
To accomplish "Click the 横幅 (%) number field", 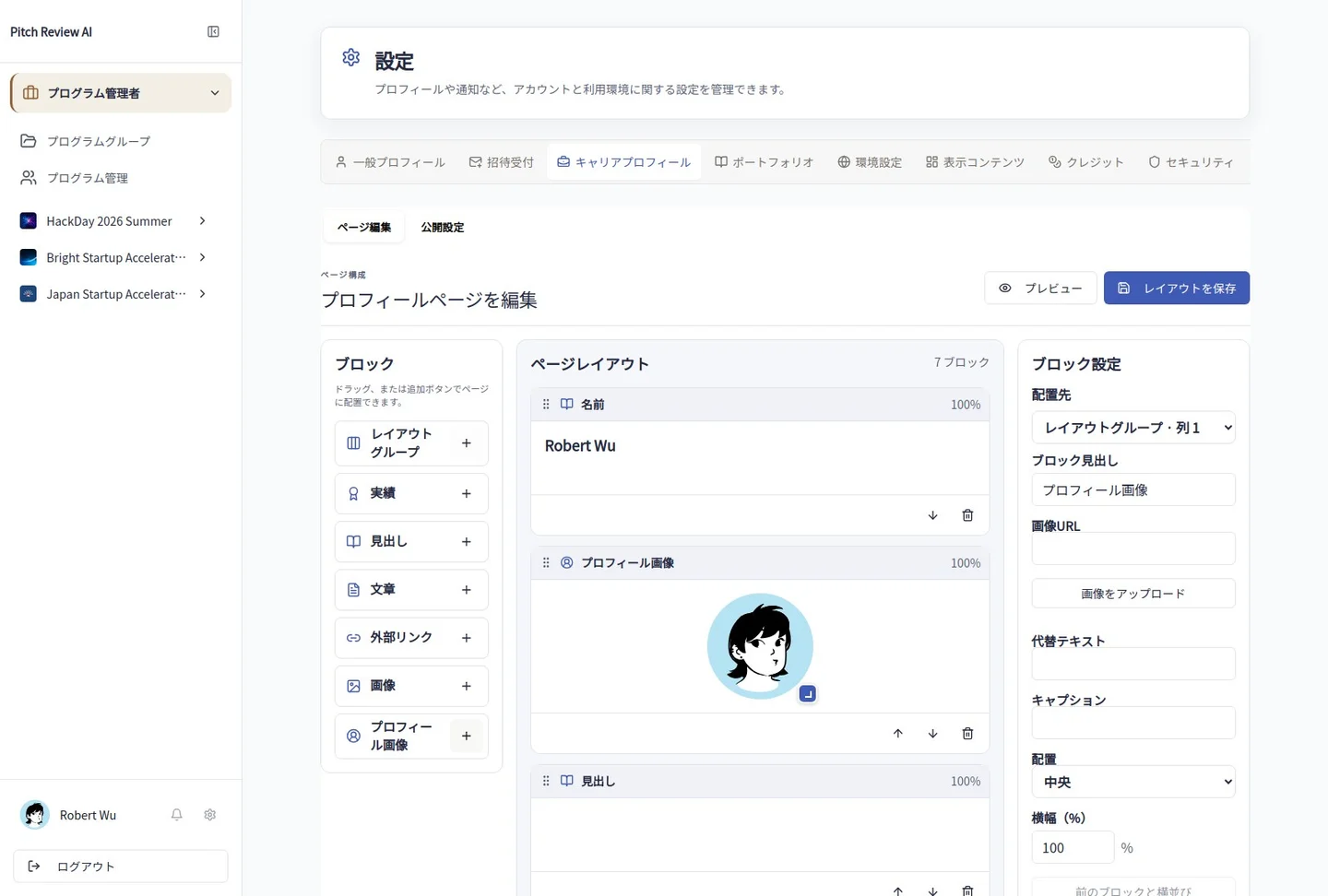I will [1073, 848].
